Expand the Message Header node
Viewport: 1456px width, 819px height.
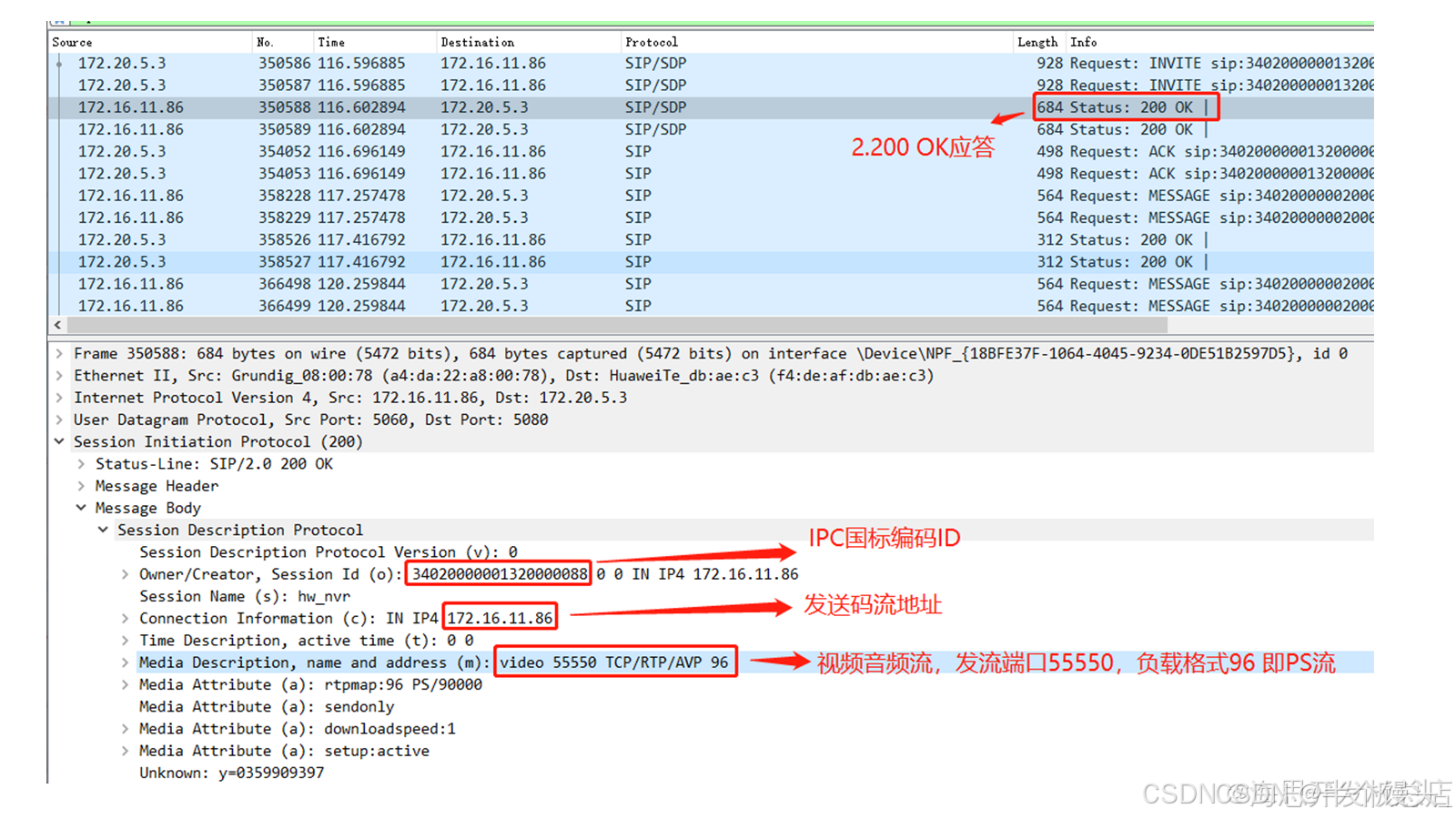tap(81, 486)
